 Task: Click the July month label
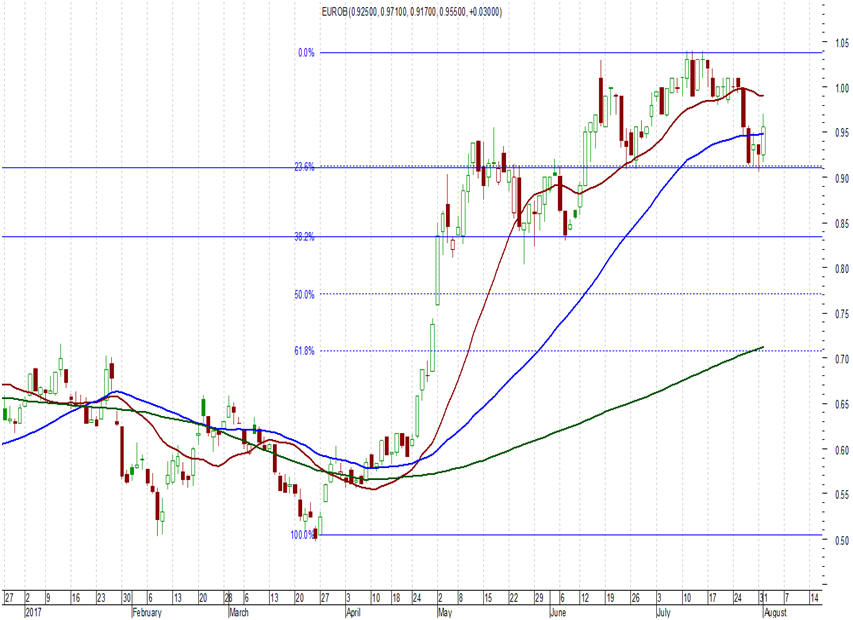[663, 612]
